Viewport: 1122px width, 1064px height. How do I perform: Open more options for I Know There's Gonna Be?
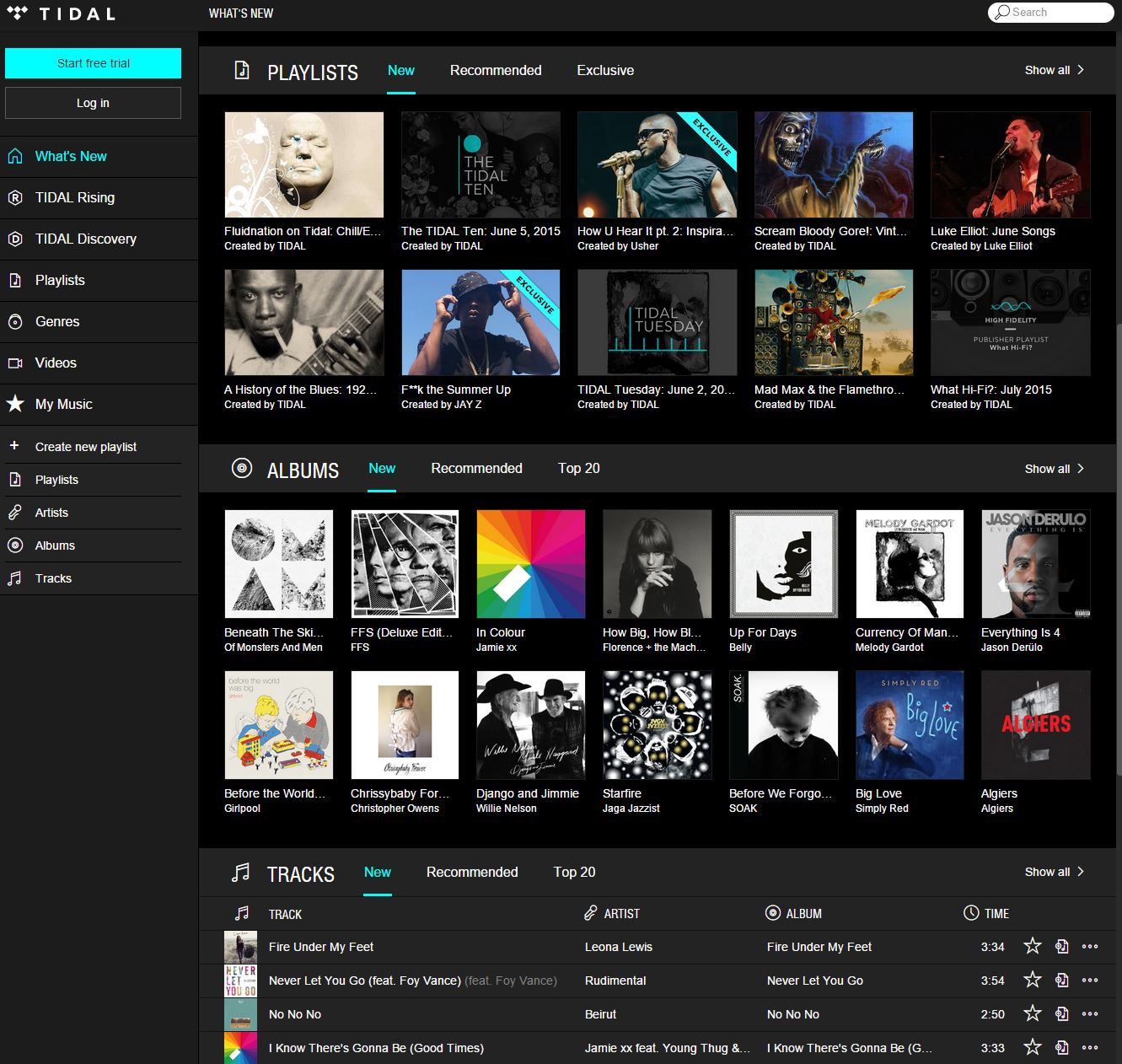pyautogui.click(x=1090, y=1047)
